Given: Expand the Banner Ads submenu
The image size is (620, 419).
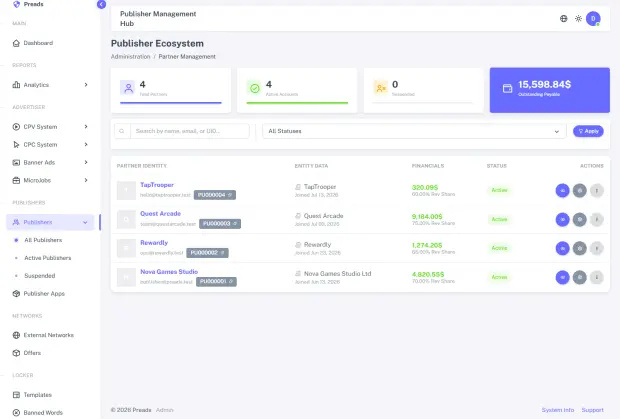Looking at the screenshot, I should tap(50, 162).
